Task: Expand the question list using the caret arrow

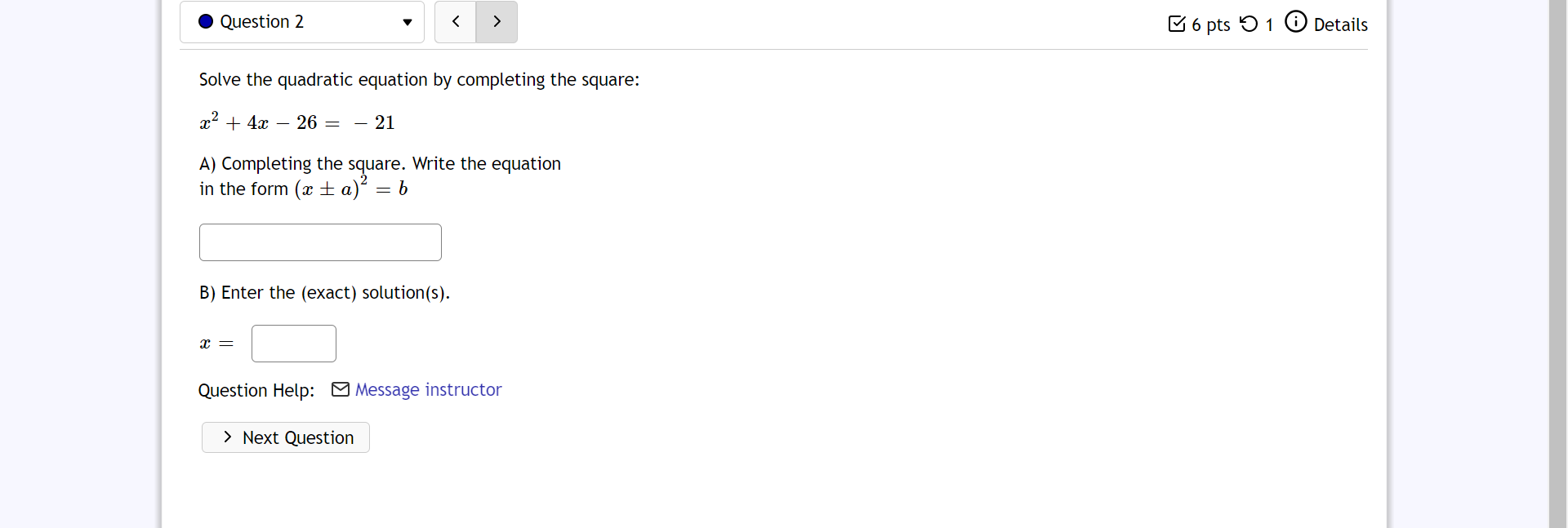Action: (x=406, y=23)
